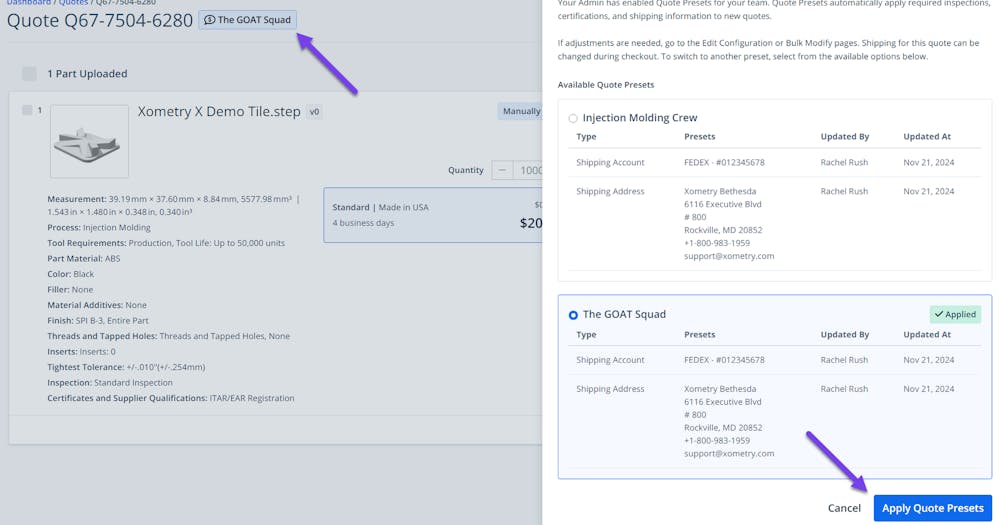The image size is (1000, 525).
Task: Check the box for part number 1
Action: click(27, 110)
